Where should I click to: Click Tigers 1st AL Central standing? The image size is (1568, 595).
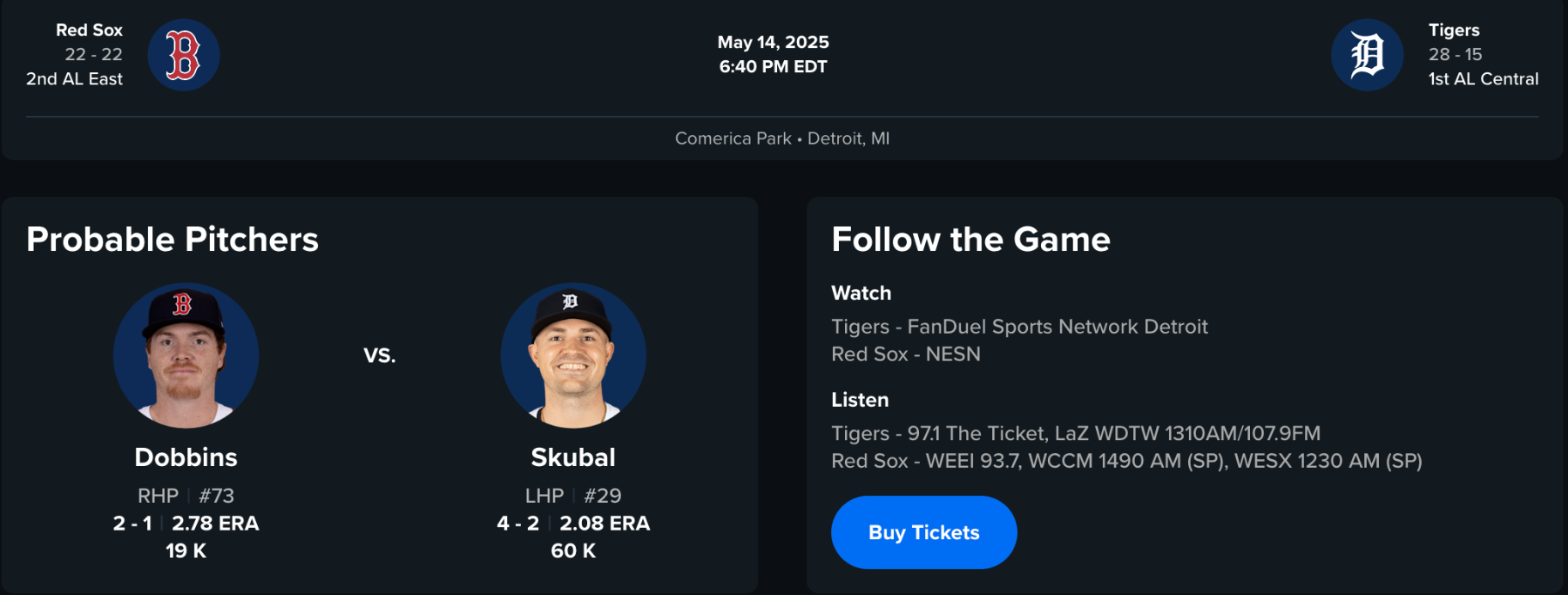(x=1483, y=78)
